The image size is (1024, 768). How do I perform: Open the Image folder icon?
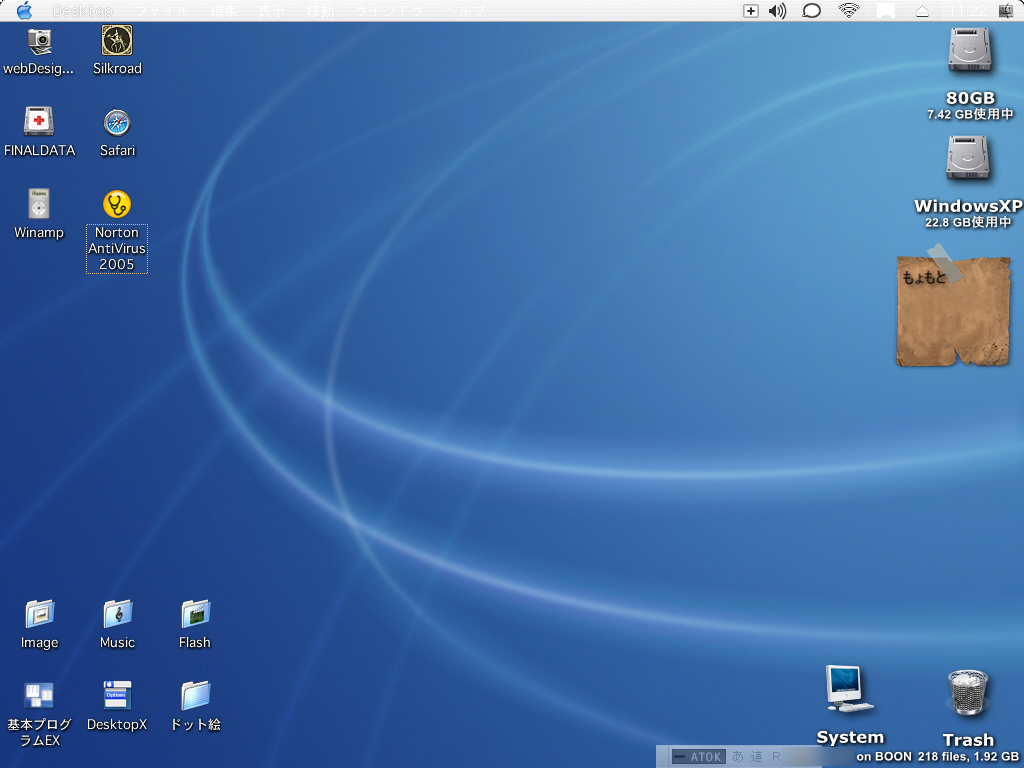pos(39,614)
